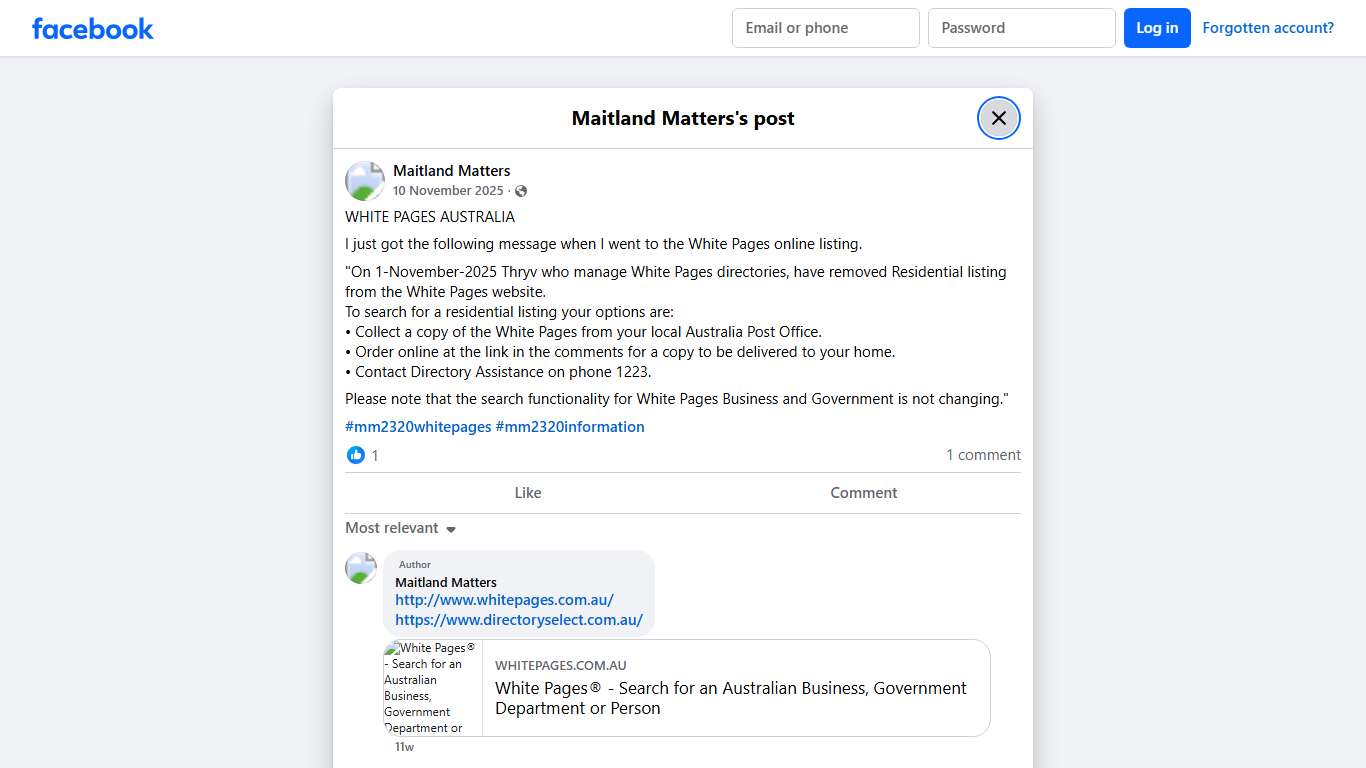Click inside the Email or phone field
The image size is (1366, 768).
pyautogui.click(x=825, y=28)
